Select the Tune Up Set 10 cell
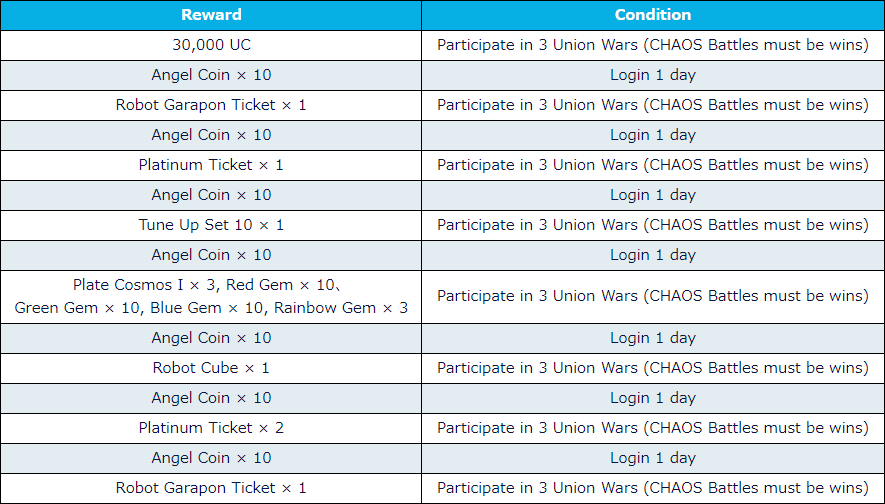Viewport: 885px width, 504px height. [211, 225]
